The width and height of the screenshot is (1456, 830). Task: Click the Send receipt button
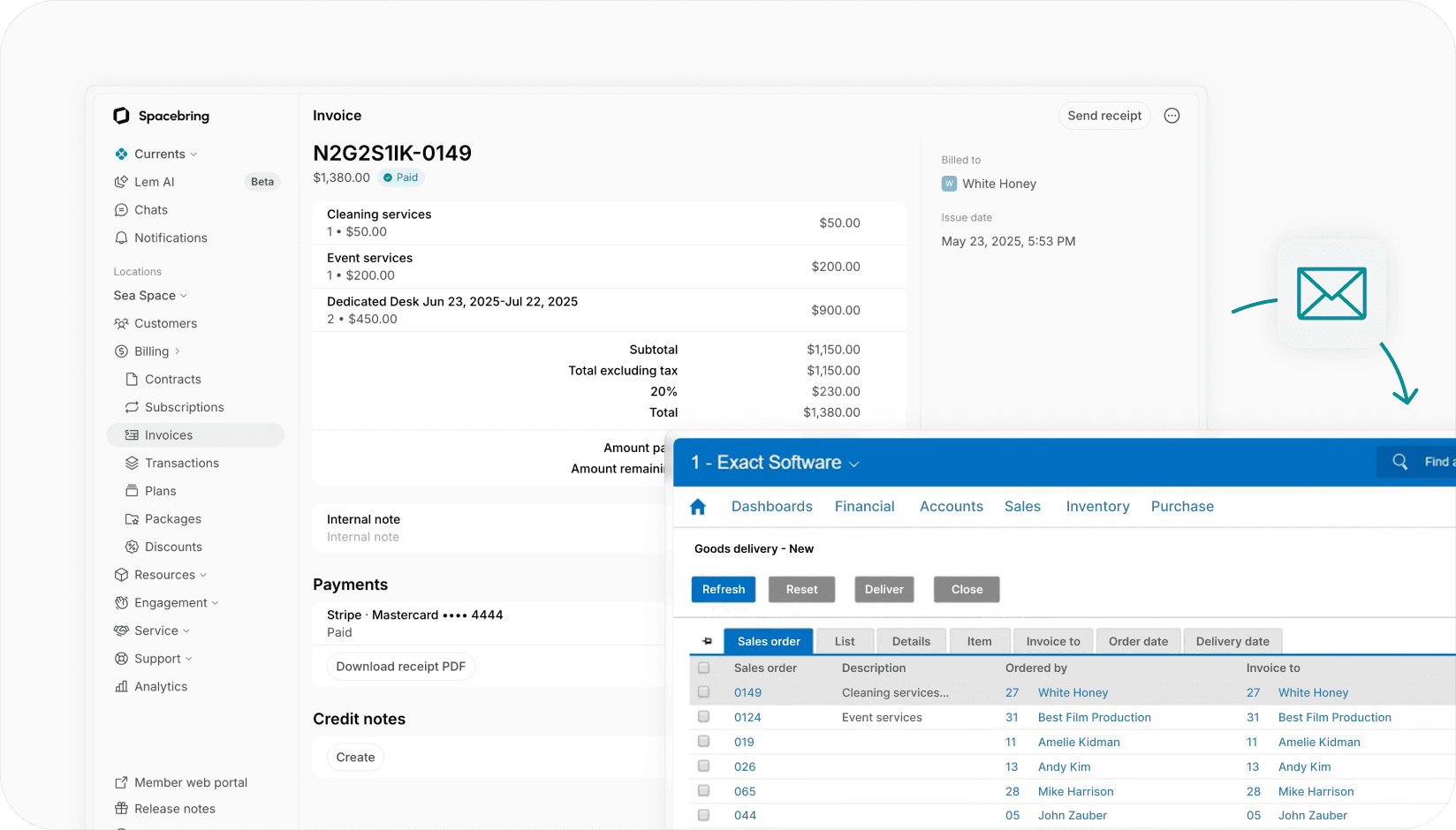(x=1104, y=116)
